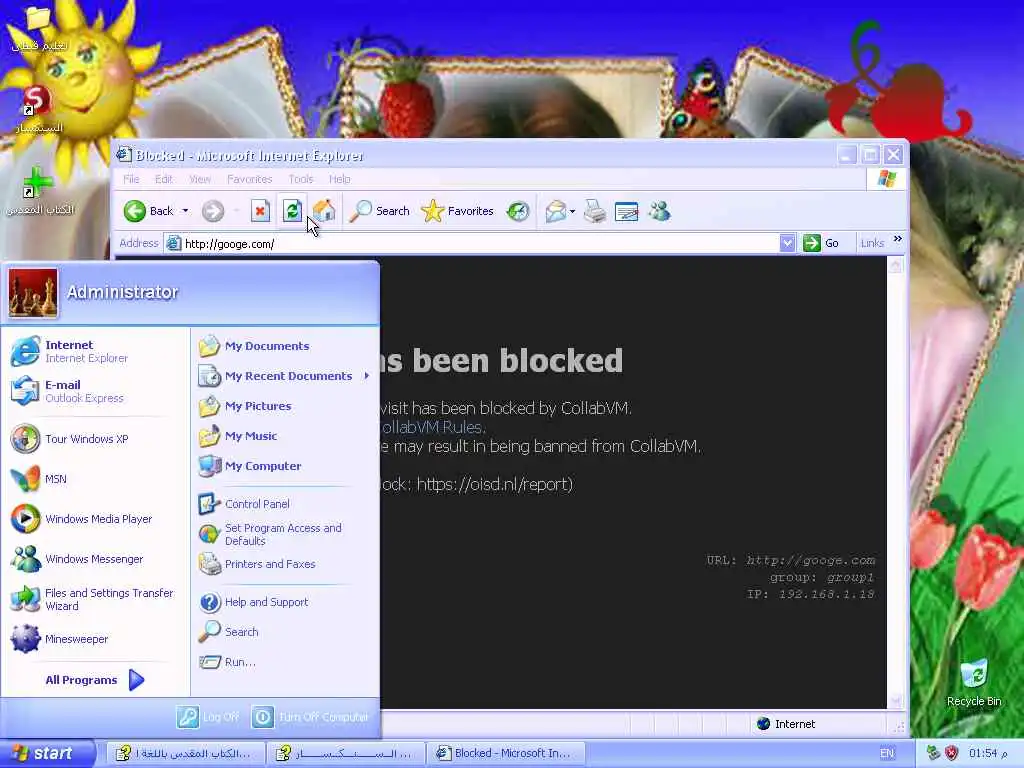Open Control Panel
Viewport: 1024px width, 768px height.
[x=285, y=504]
